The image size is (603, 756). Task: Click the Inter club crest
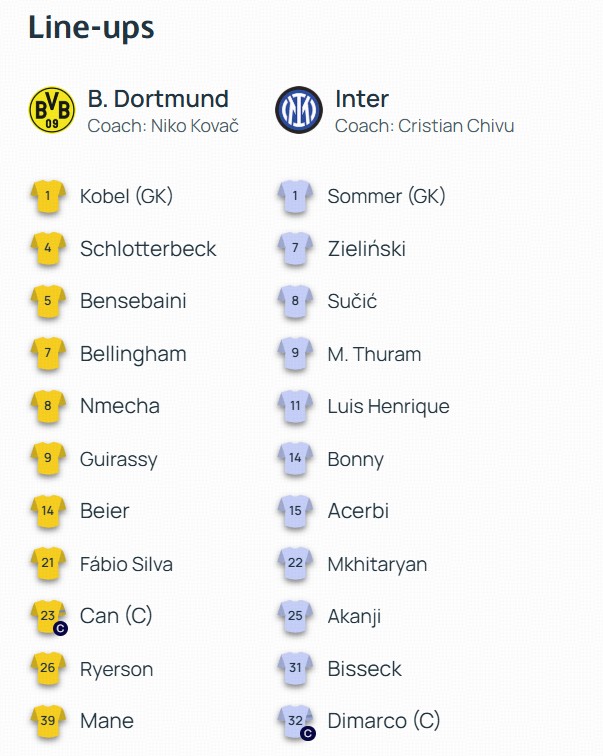point(299,110)
